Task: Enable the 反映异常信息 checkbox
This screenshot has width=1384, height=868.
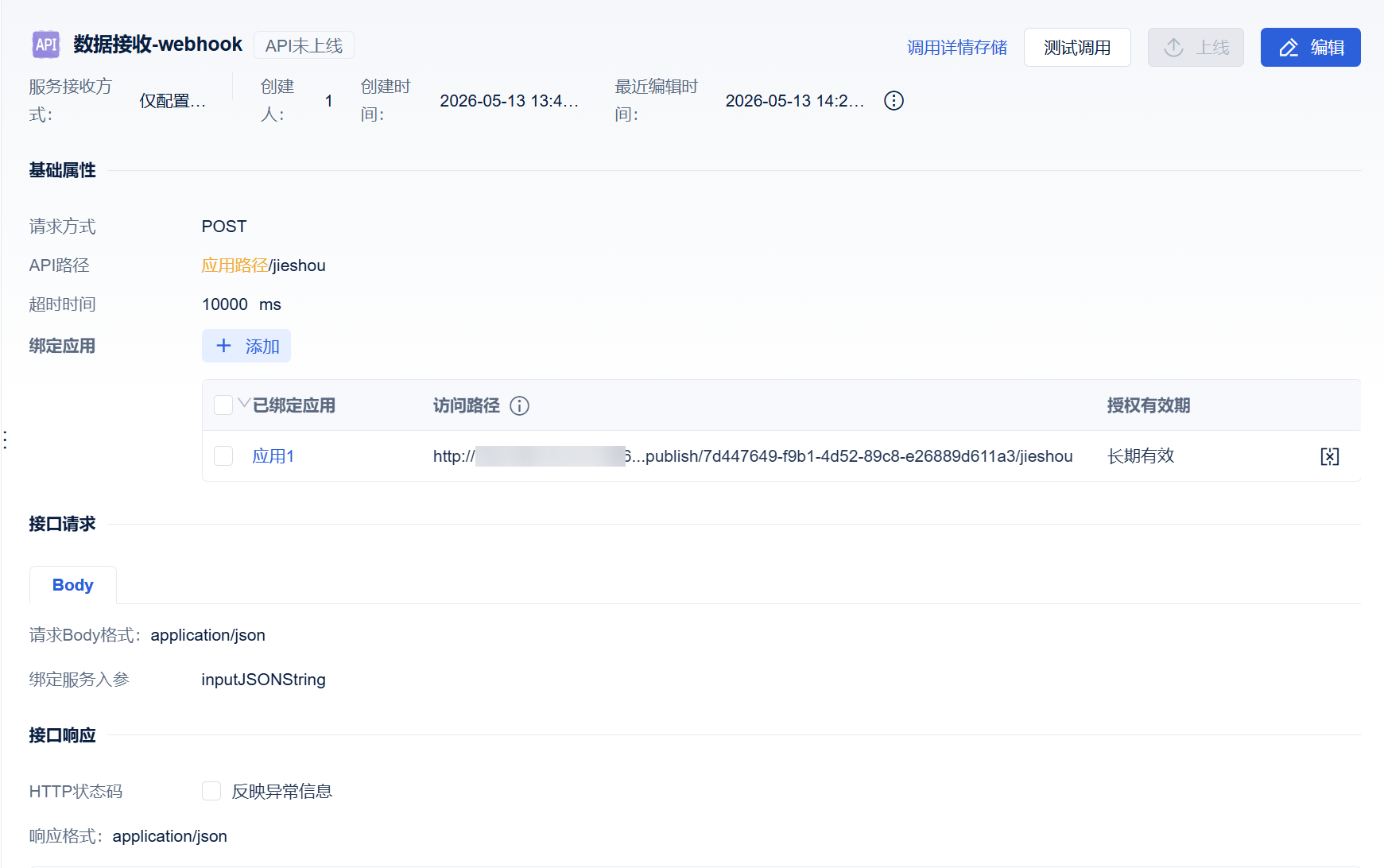Action: coord(211,791)
